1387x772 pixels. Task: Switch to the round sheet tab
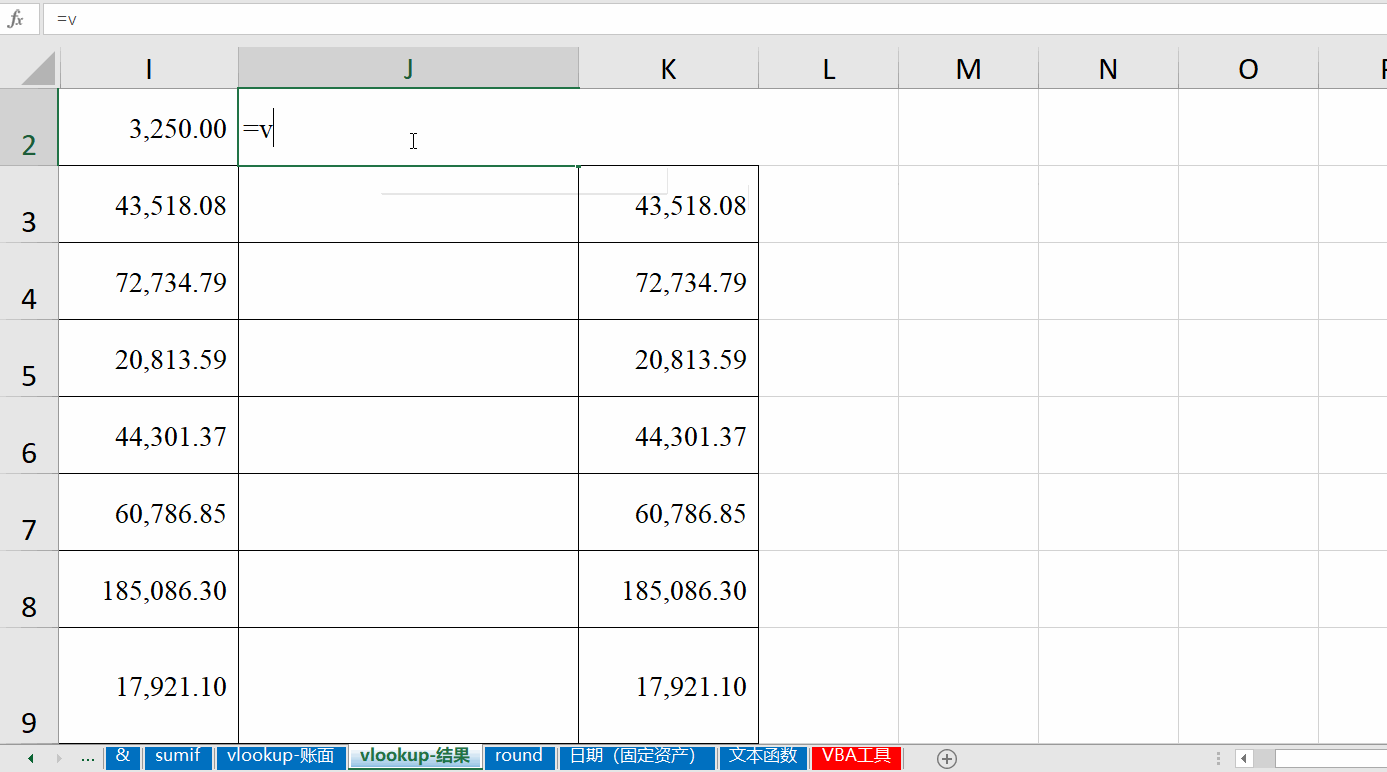click(x=518, y=756)
